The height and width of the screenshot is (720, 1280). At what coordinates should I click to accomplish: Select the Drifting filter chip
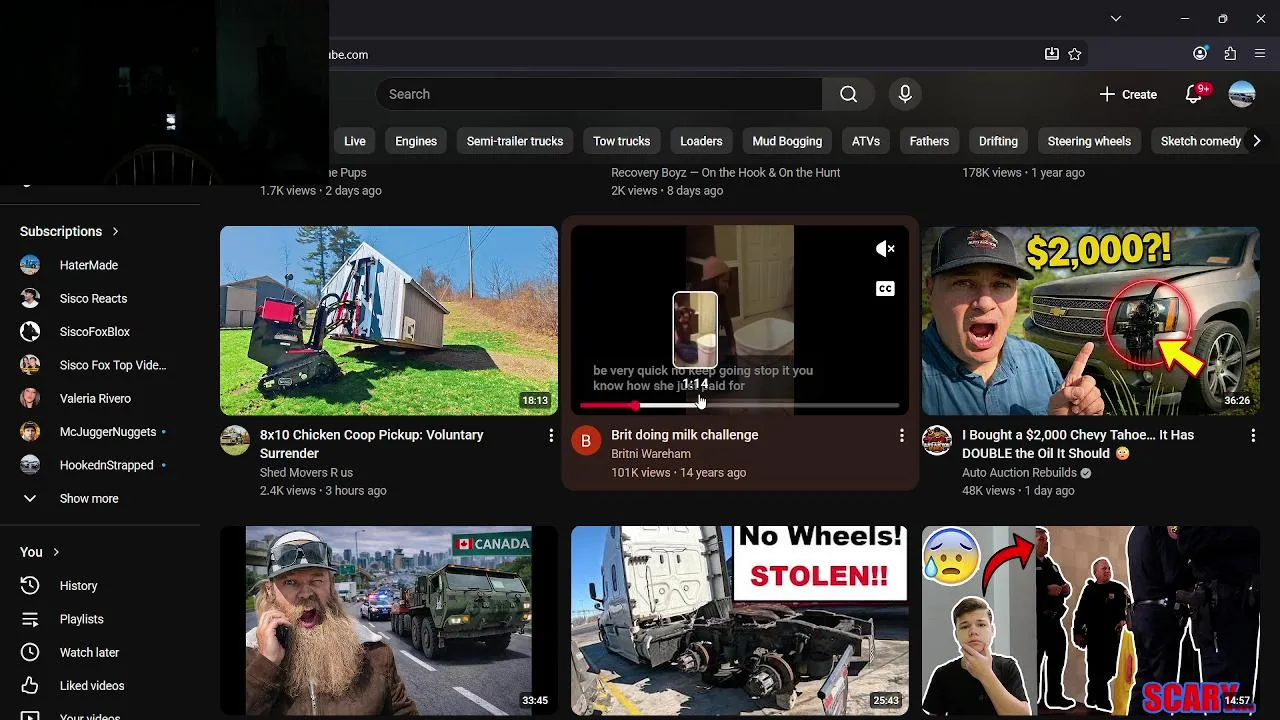998,141
